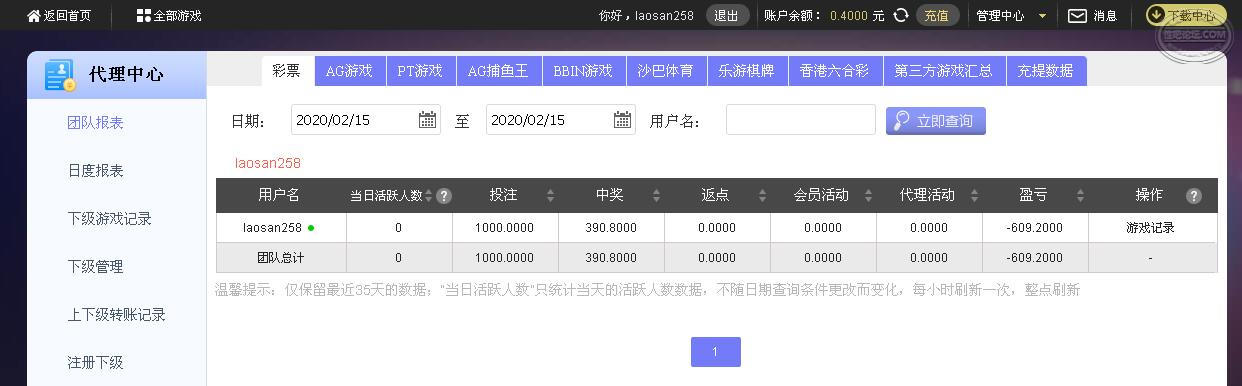The width and height of the screenshot is (1242, 386).
Task: Sort table by 代理活动 column arrows
Action: click(974, 196)
